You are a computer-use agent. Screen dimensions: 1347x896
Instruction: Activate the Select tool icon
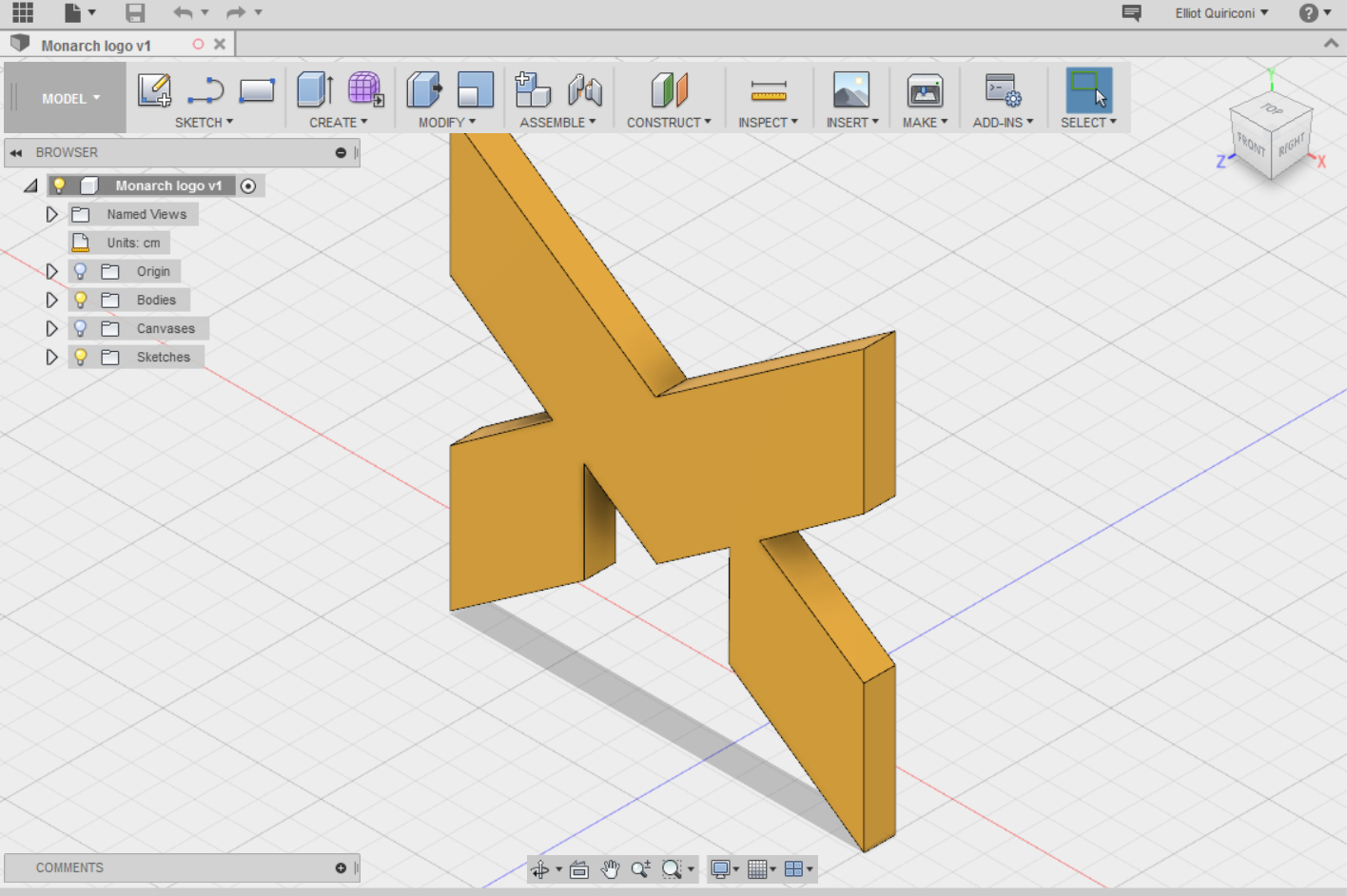coord(1089,89)
